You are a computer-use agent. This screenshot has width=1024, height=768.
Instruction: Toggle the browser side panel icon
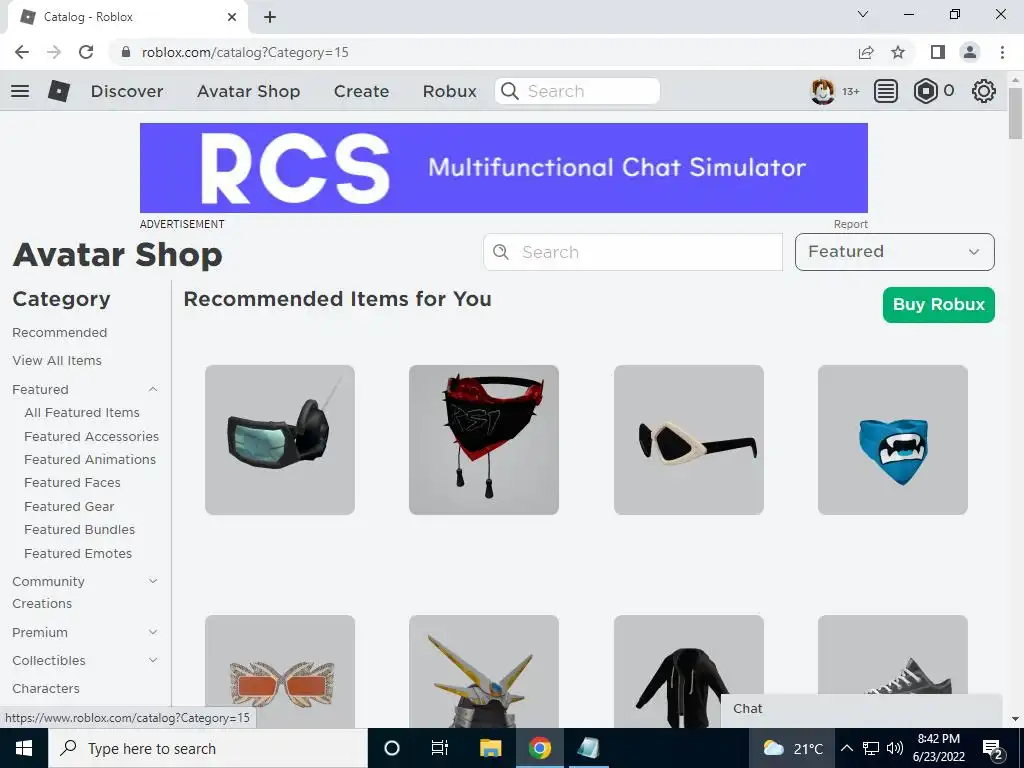click(x=938, y=52)
